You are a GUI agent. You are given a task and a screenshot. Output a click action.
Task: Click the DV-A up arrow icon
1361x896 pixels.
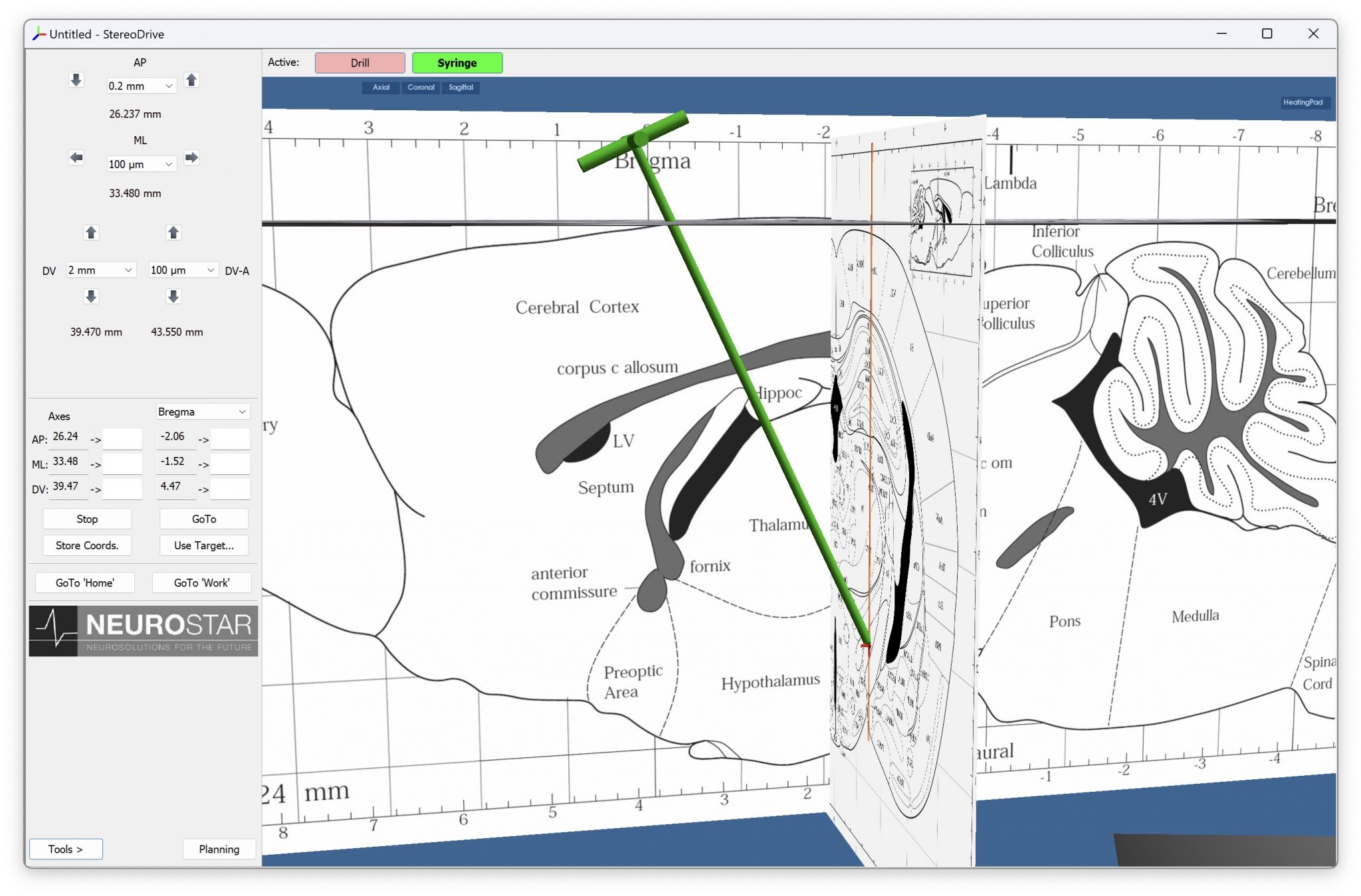tap(173, 232)
